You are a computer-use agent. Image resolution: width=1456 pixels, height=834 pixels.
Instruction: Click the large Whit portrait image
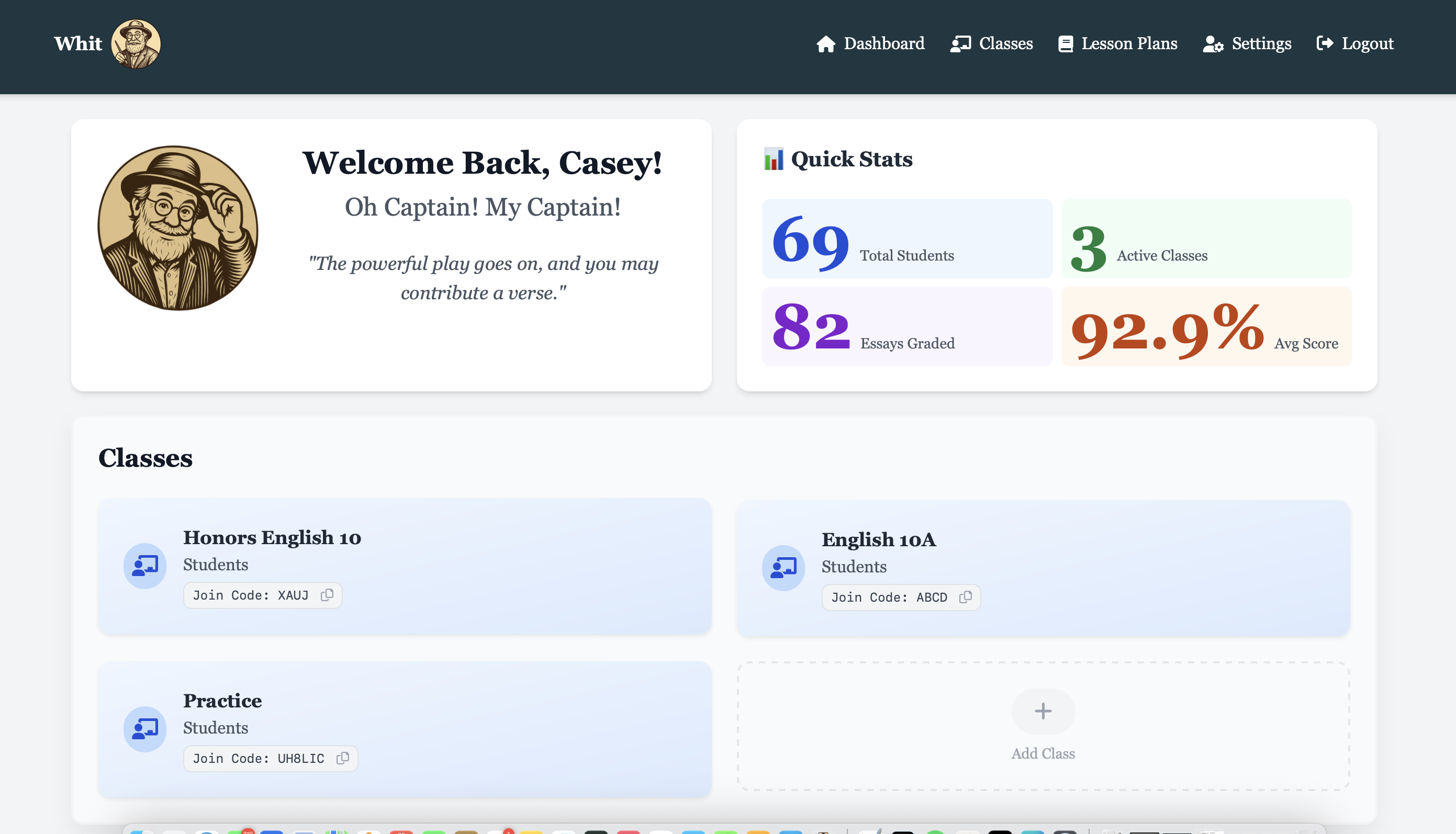pos(178,228)
